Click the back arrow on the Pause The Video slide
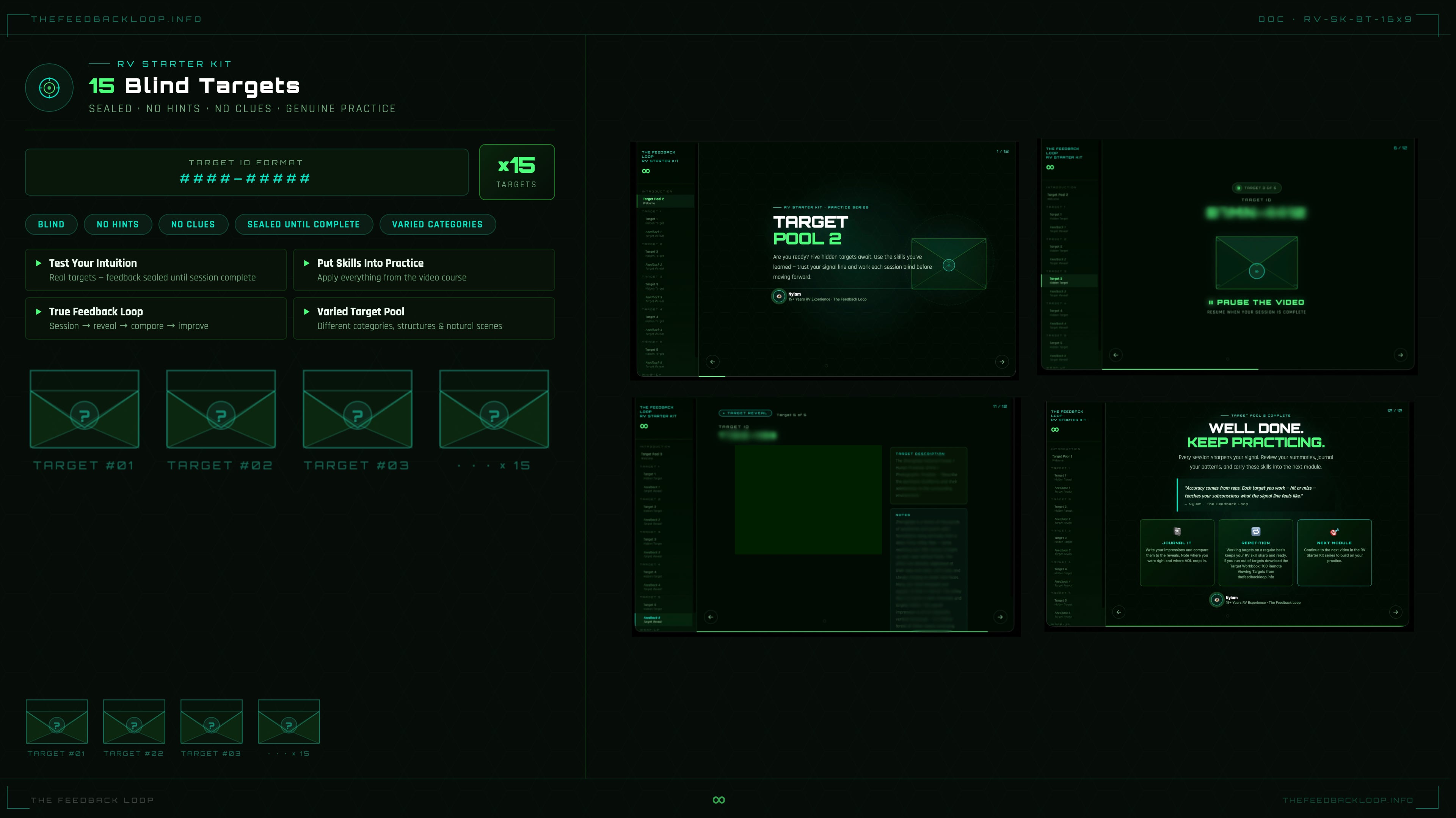 [1115, 355]
